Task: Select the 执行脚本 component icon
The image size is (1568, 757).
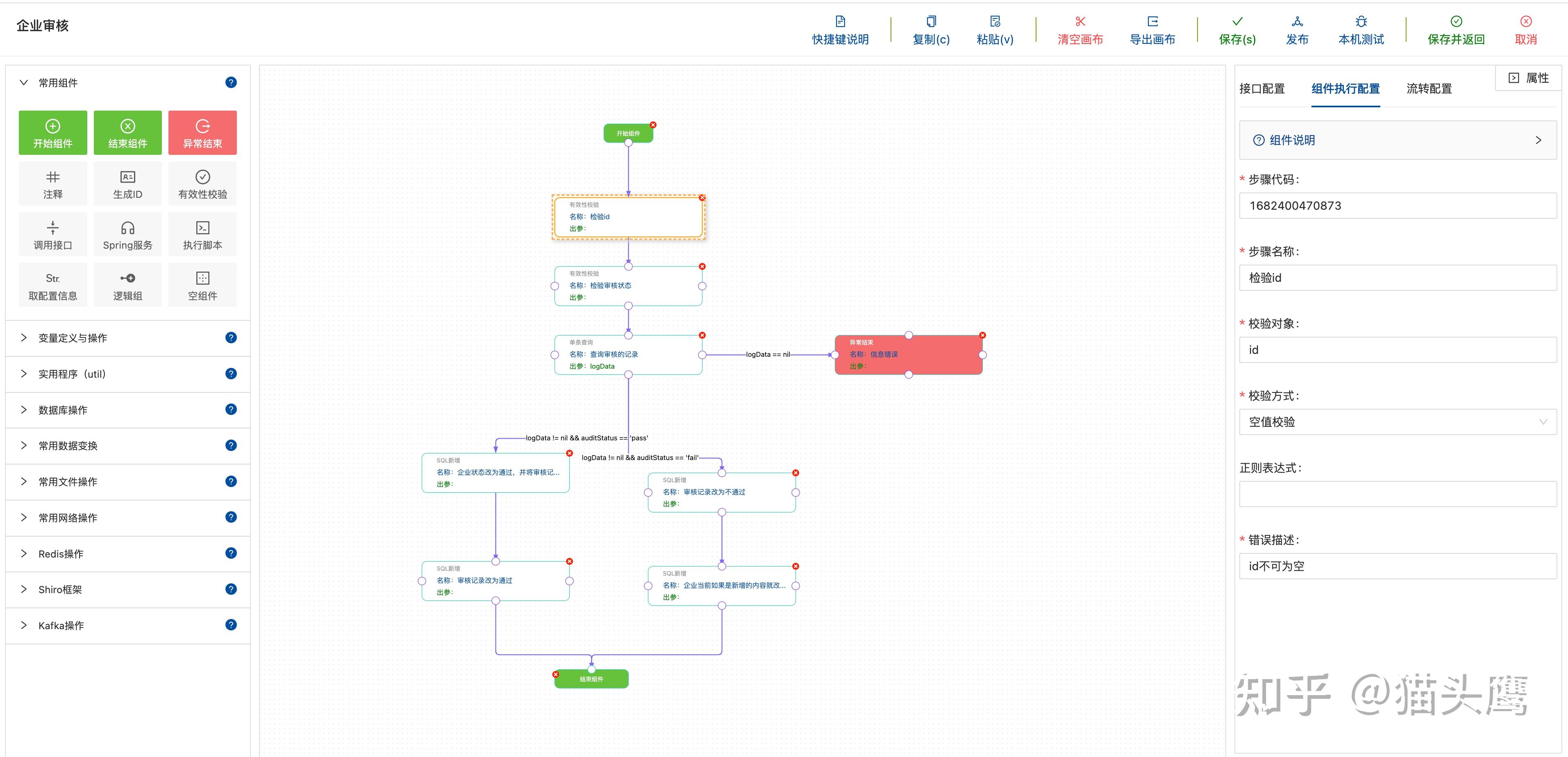Action: click(x=203, y=228)
